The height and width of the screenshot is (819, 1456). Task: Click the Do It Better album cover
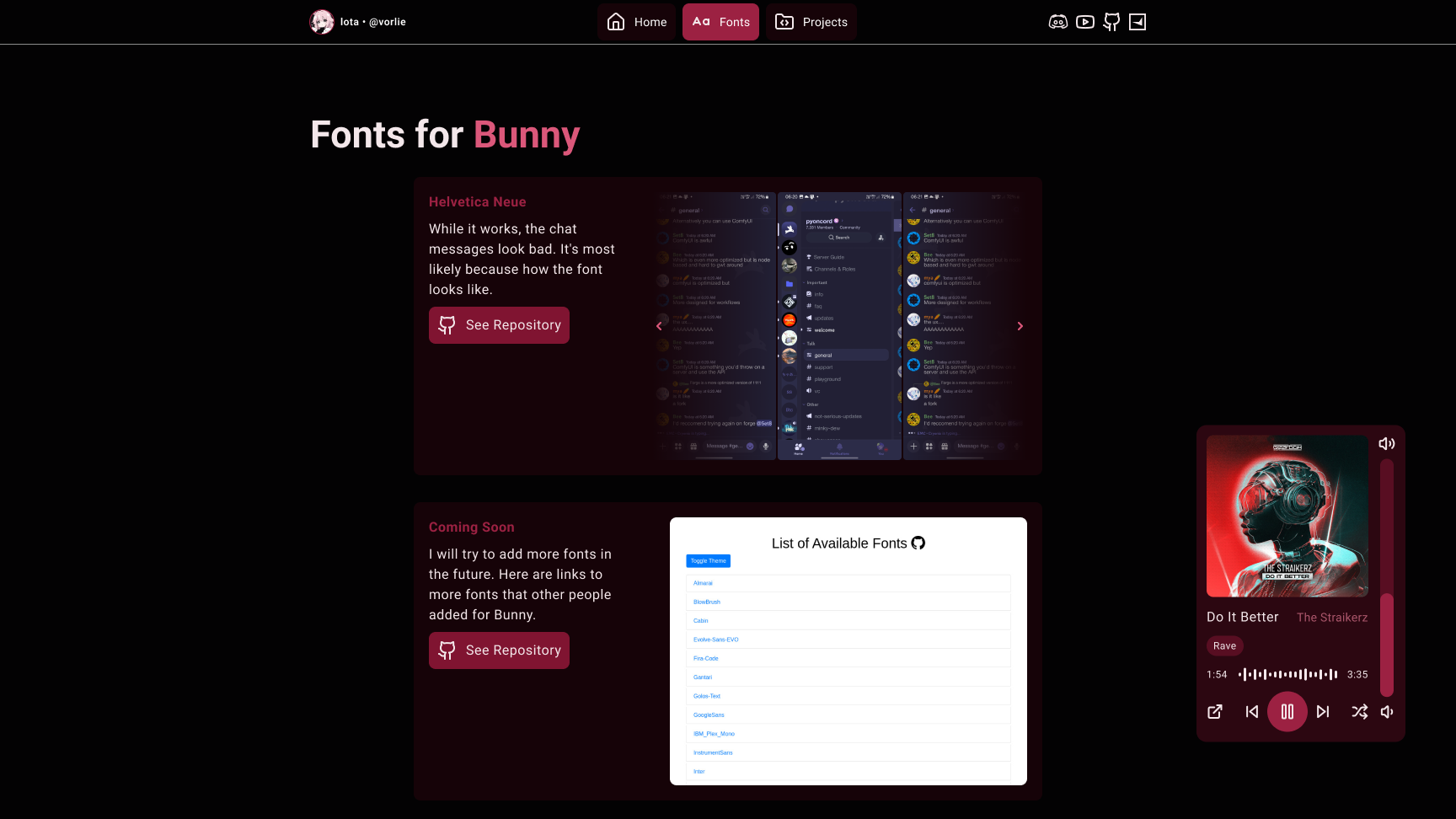point(1287,516)
